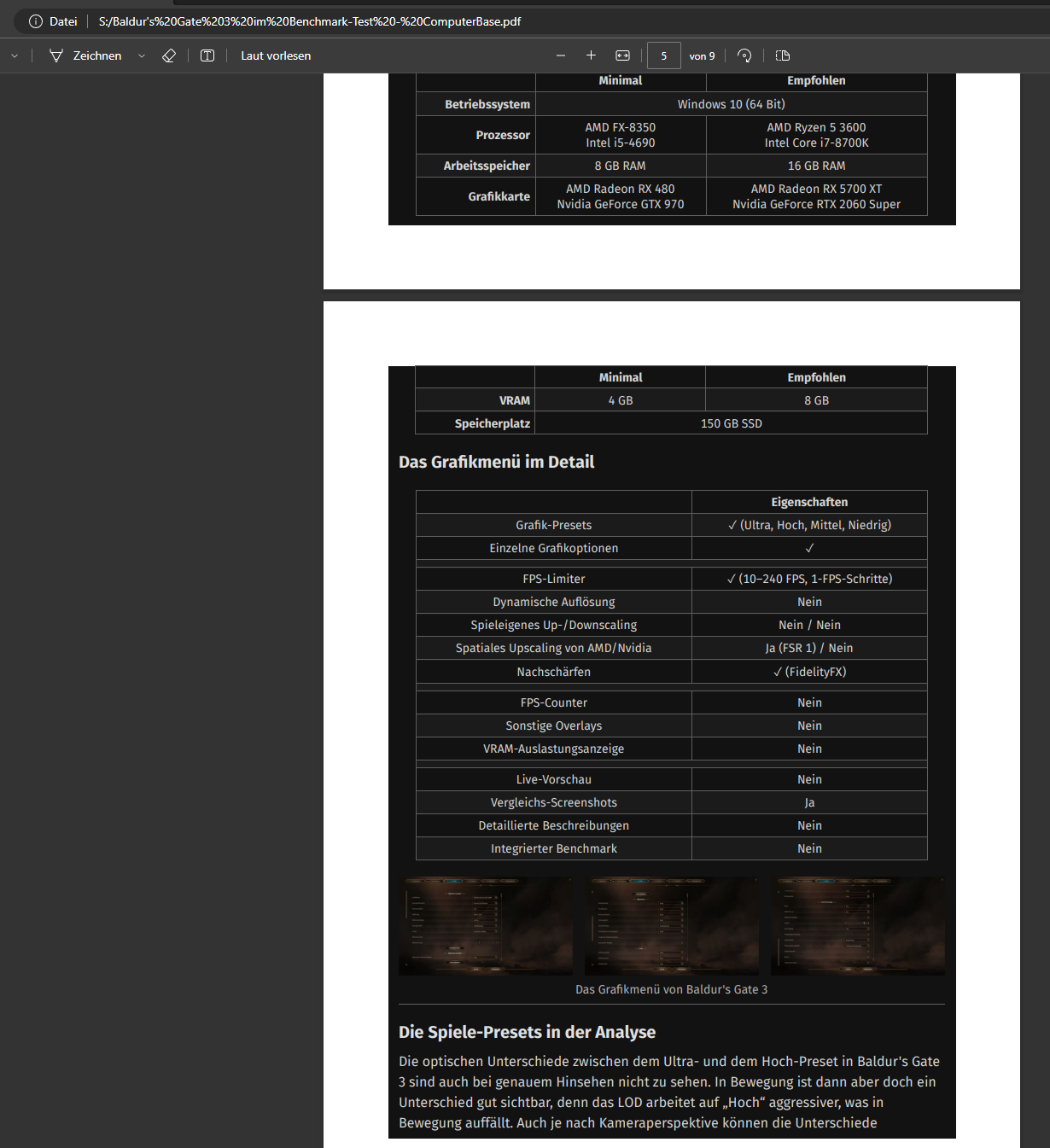Open the Zeichnen pen options dropdown arrow
Screen dimensions: 1050x1148
[142, 55]
